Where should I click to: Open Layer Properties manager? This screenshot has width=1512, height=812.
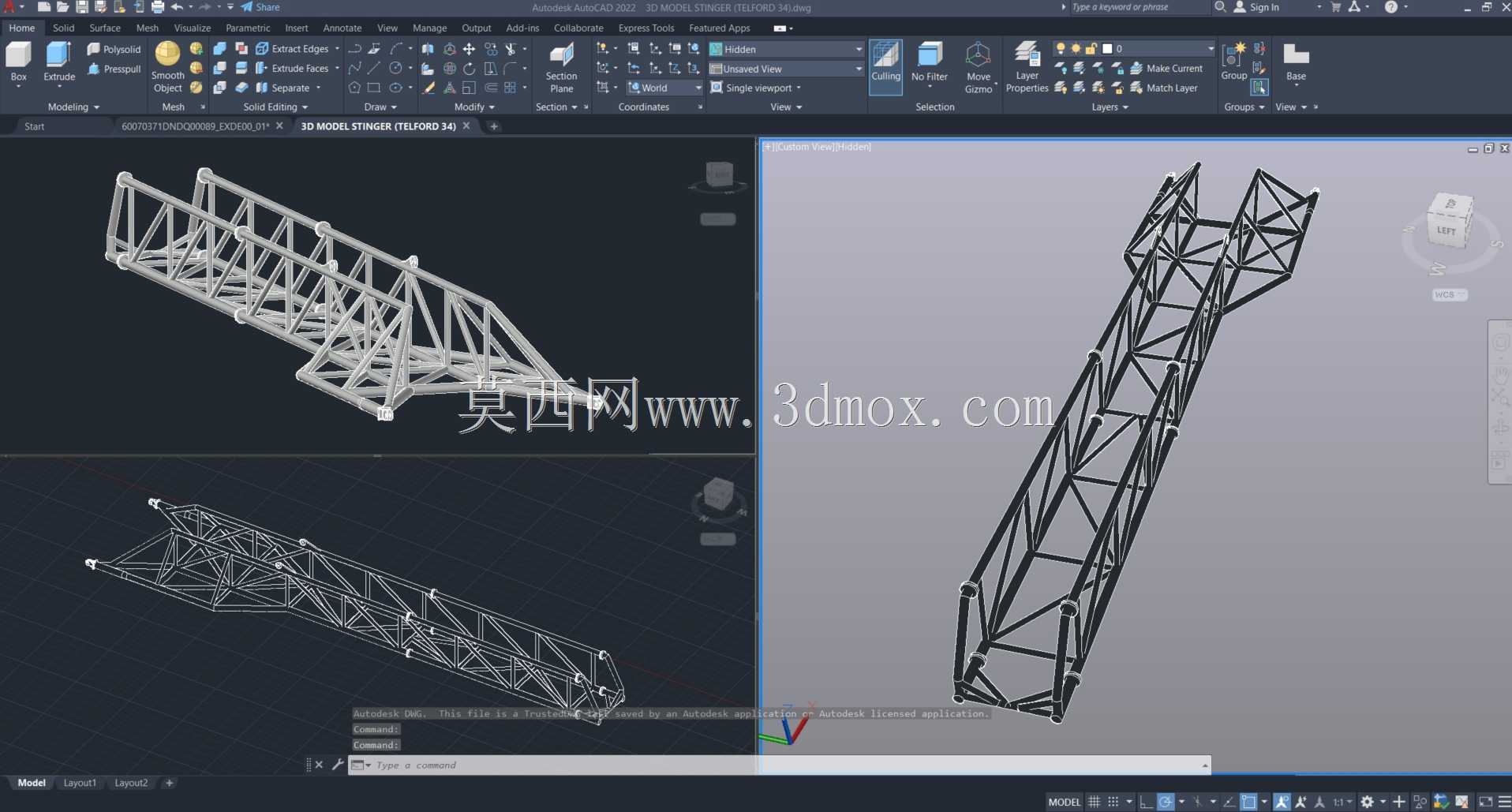click(1027, 68)
